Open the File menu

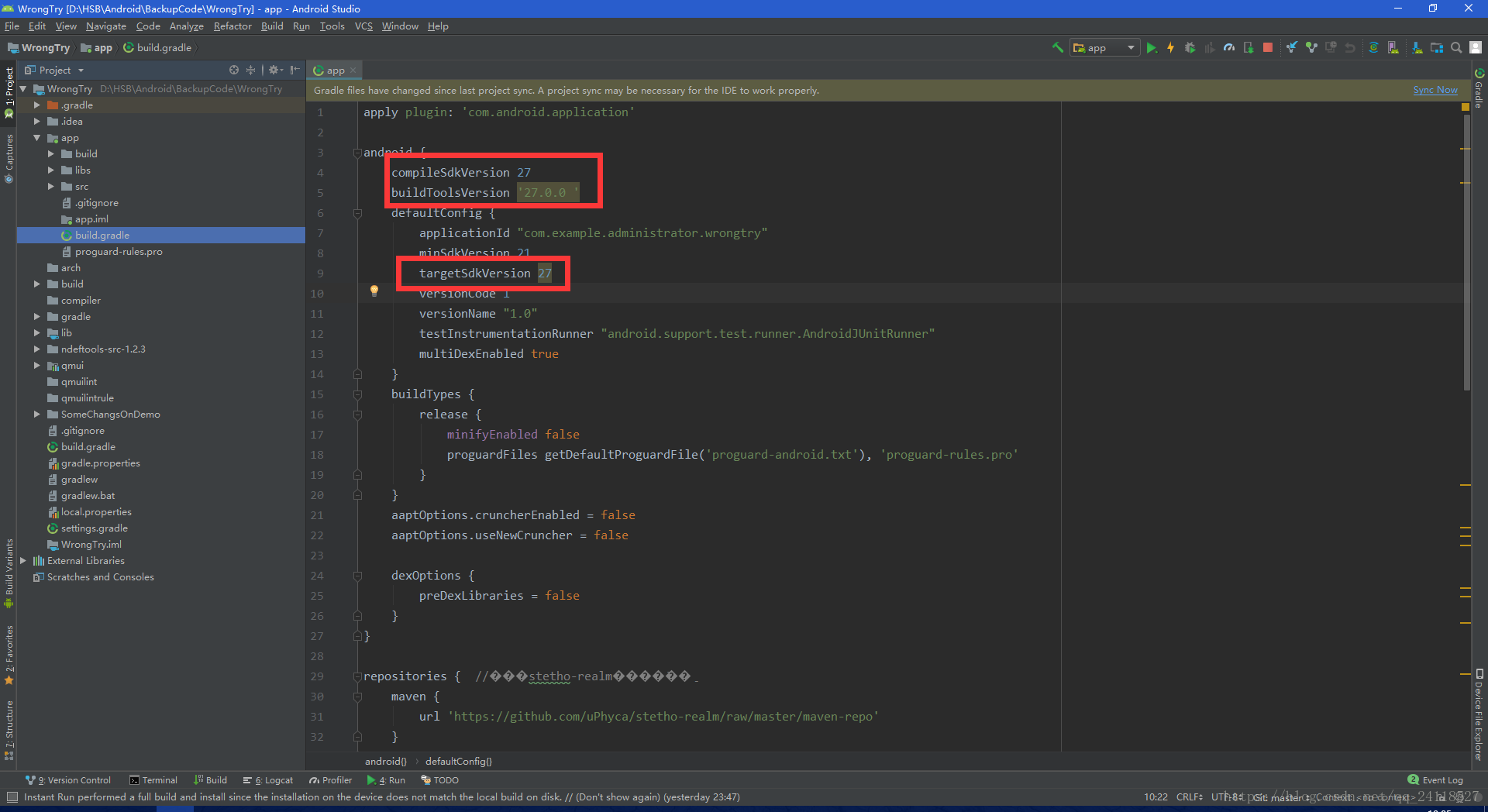12,26
